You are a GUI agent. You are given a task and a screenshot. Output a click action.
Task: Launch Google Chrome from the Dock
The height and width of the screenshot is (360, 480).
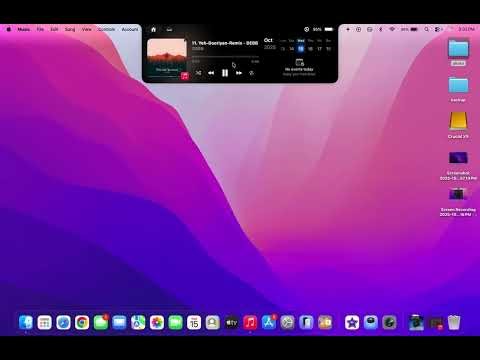pyautogui.click(x=82, y=322)
